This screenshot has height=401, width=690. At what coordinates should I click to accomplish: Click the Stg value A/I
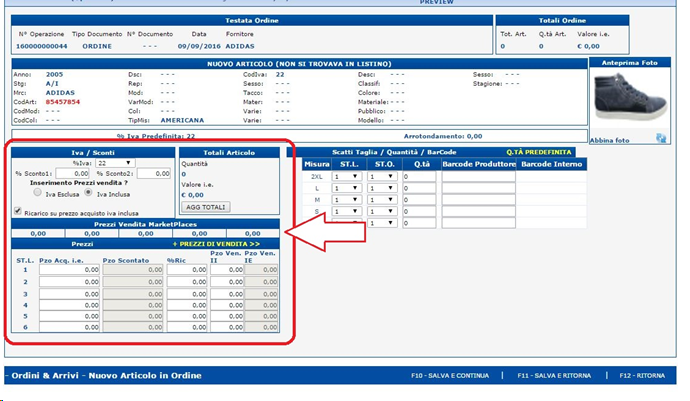(52, 84)
